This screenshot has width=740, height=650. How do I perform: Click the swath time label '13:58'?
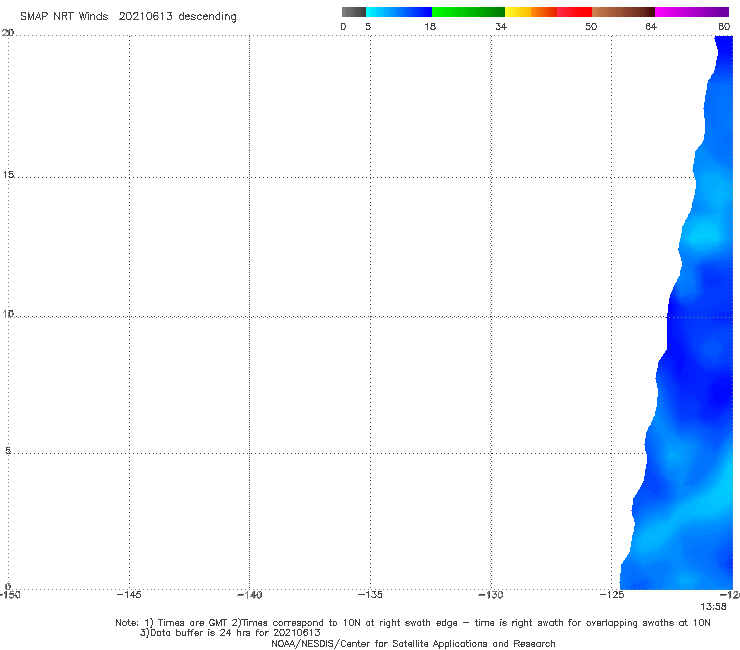pos(713,607)
